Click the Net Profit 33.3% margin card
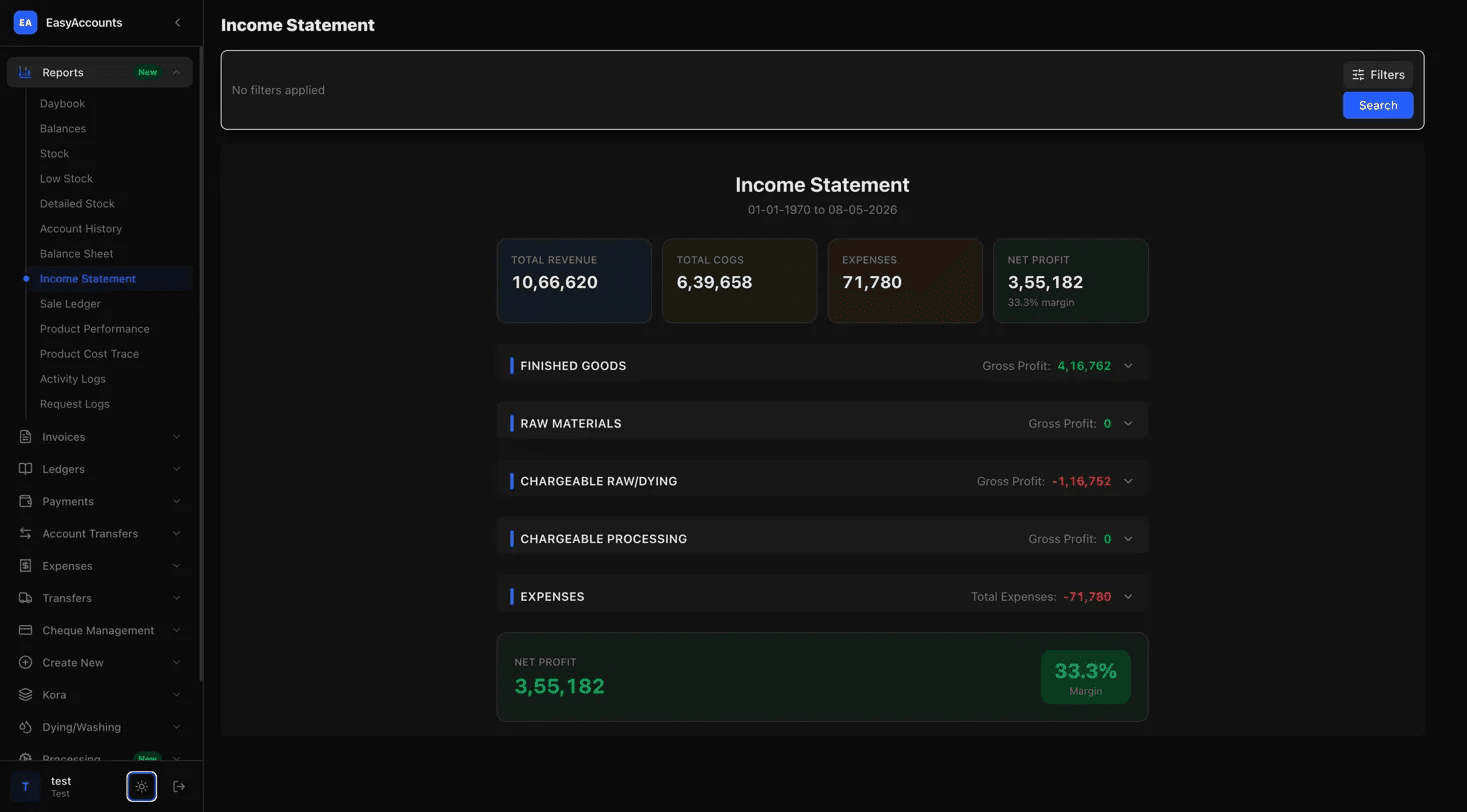 click(1071, 281)
